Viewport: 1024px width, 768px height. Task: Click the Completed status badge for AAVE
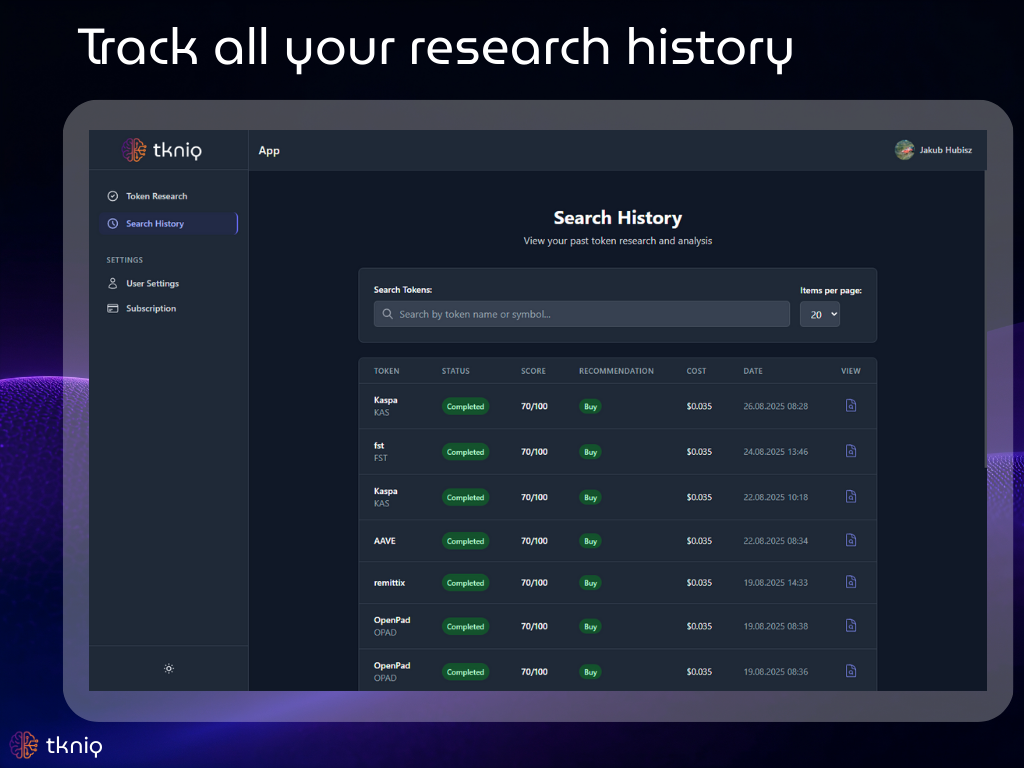[465, 541]
